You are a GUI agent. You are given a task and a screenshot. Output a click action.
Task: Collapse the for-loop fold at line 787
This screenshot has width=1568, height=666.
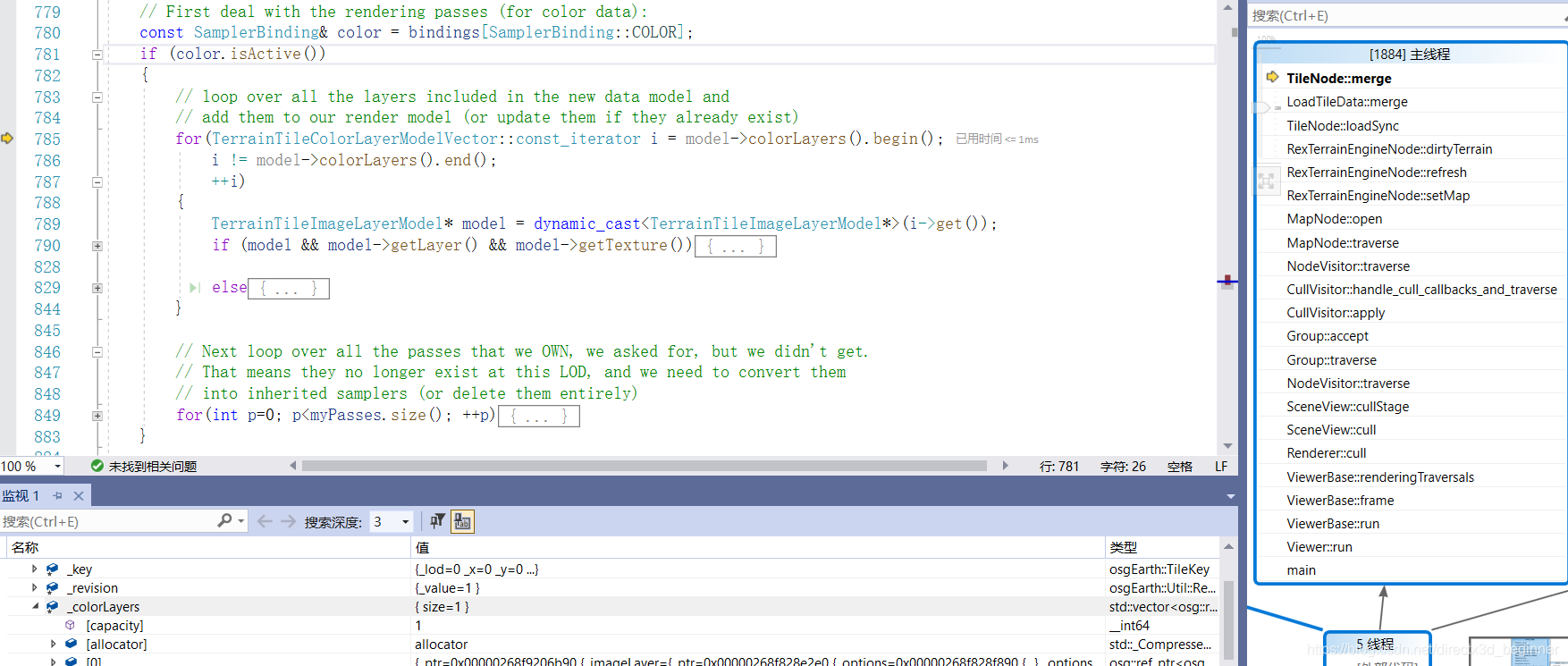click(97, 182)
